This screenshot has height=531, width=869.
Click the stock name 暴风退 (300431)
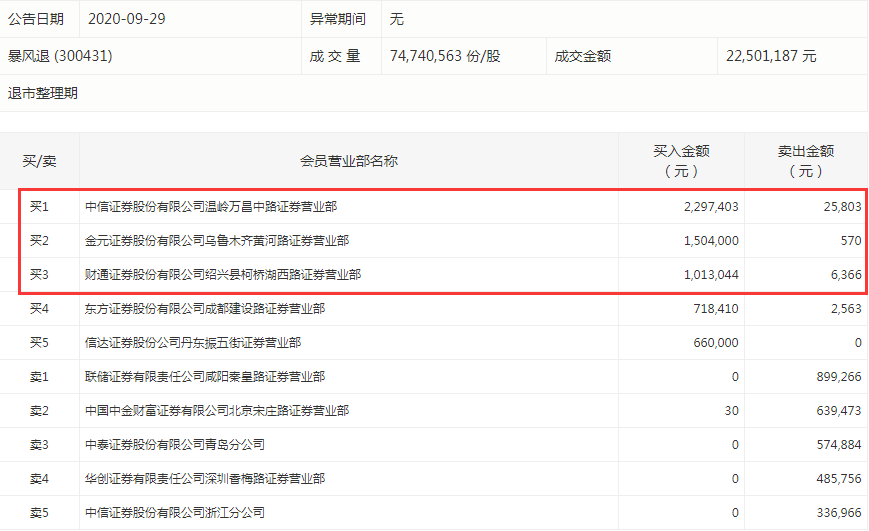coord(60,56)
